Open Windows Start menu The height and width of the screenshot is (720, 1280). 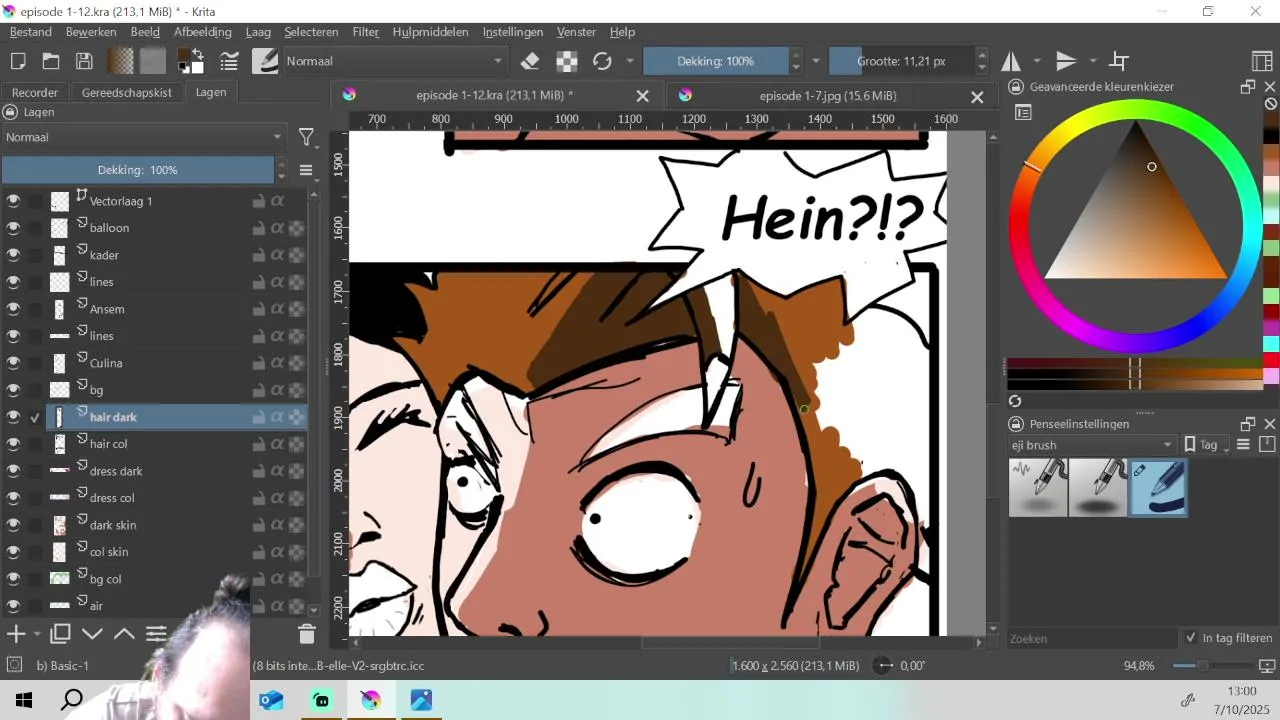coord(24,700)
